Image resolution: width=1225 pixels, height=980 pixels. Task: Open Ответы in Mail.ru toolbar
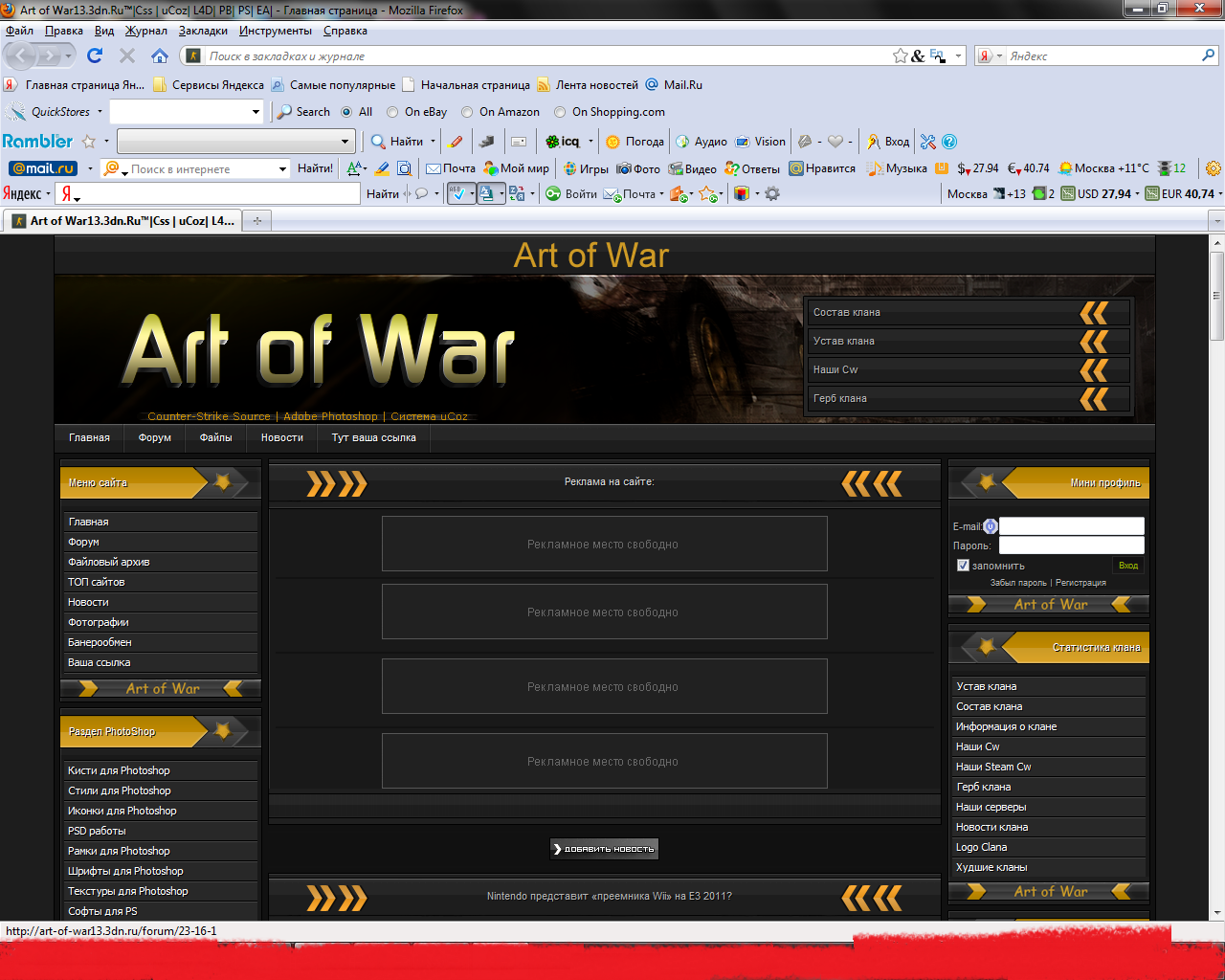752,168
